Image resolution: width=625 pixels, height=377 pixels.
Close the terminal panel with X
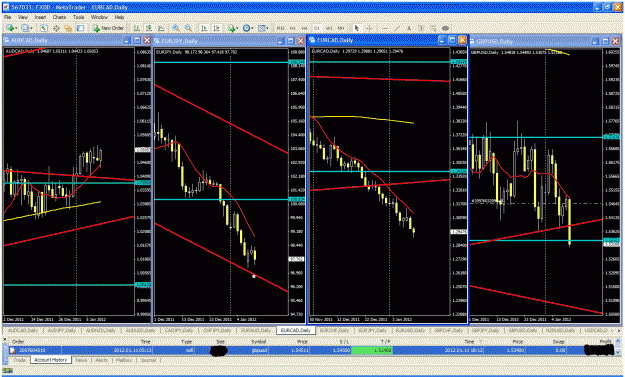[5, 339]
